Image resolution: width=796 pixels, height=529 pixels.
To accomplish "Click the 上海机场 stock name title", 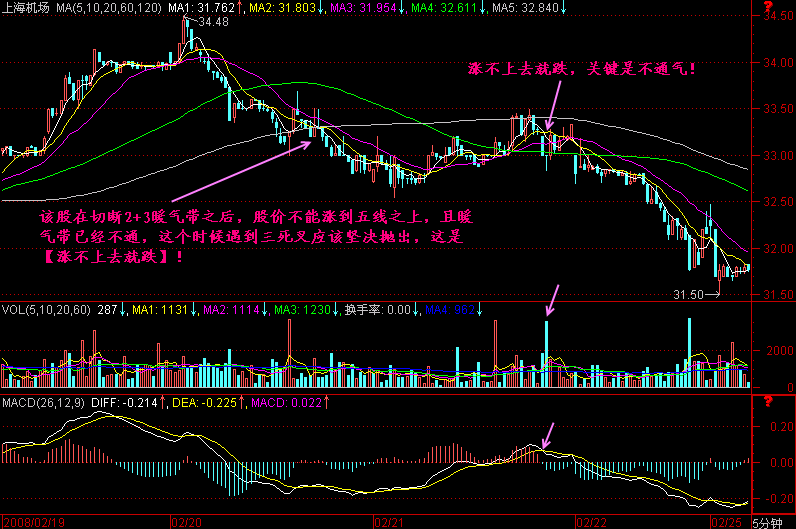I will coord(26,7).
